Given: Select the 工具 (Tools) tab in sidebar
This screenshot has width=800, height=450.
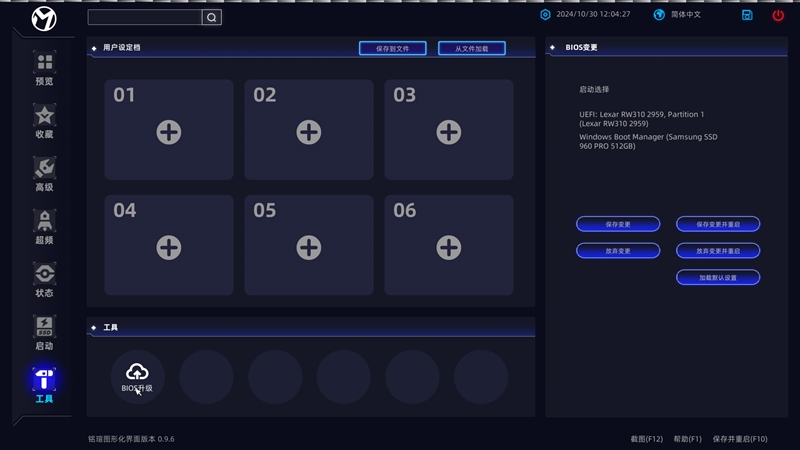Looking at the screenshot, I should click(x=44, y=385).
